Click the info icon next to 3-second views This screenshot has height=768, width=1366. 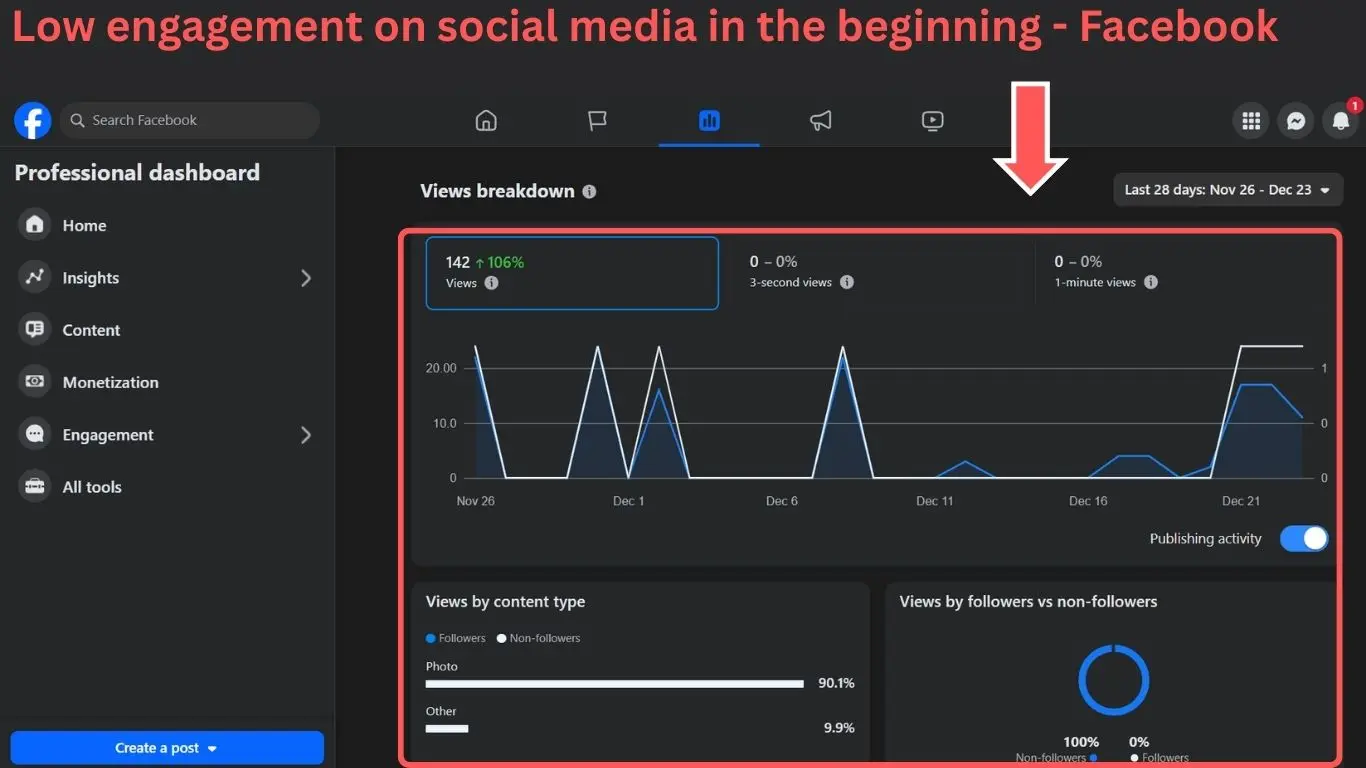tap(847, 282)
